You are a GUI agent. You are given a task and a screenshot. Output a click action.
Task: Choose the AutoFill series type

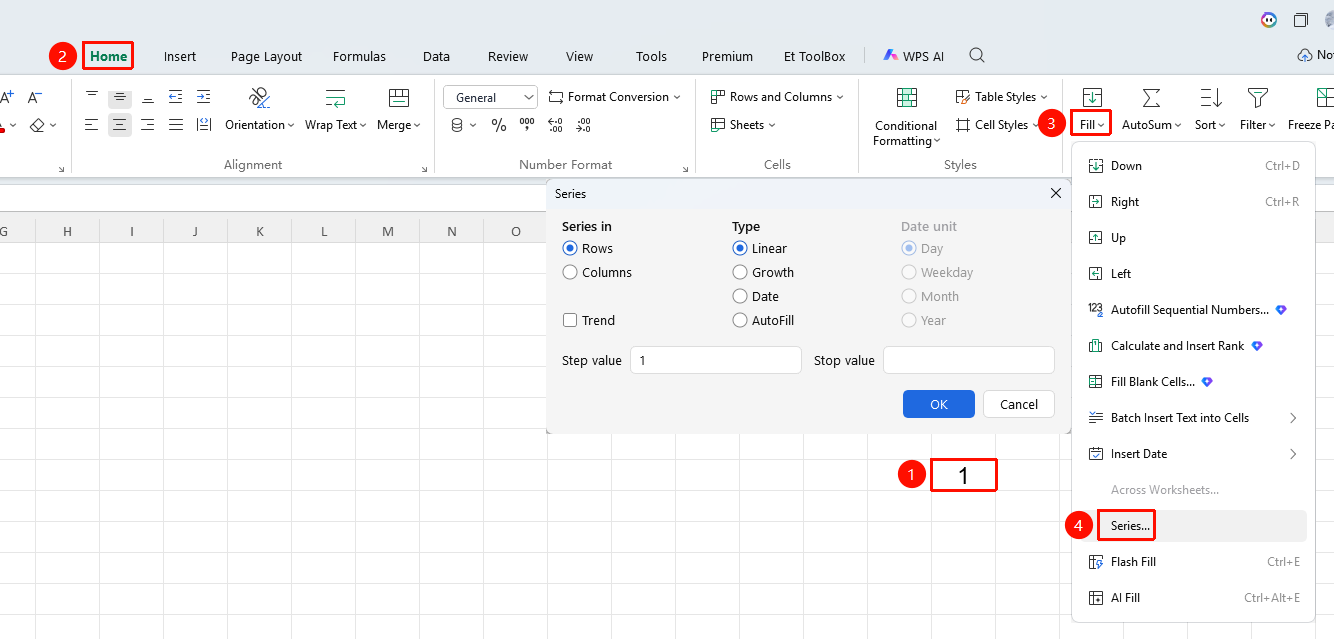740,320
